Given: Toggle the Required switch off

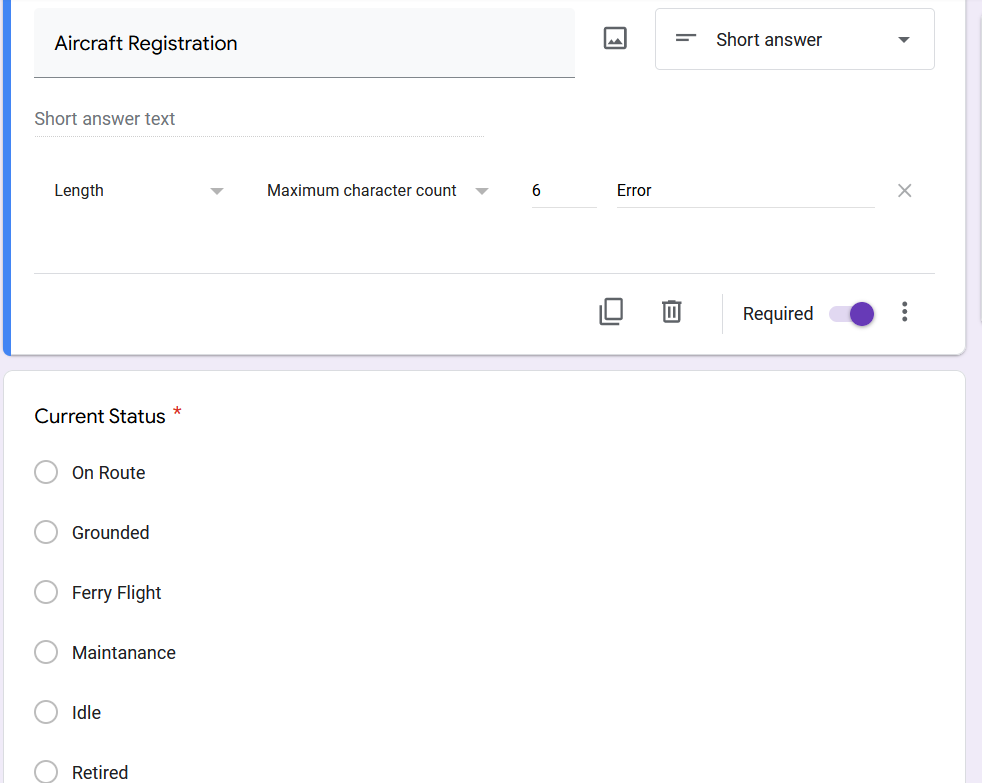Looking at the screenshot, I should tap(852, 314).
